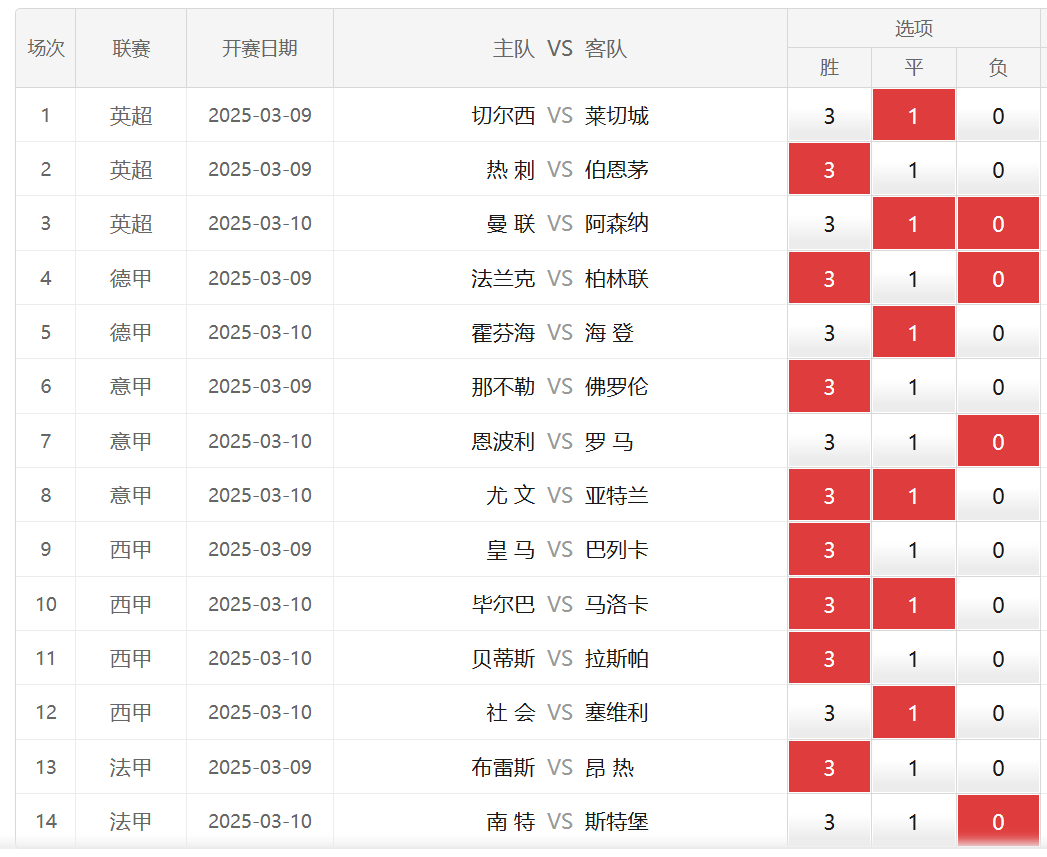Select win option 3 for 社会 VS 塞维利

pos(829,712)
